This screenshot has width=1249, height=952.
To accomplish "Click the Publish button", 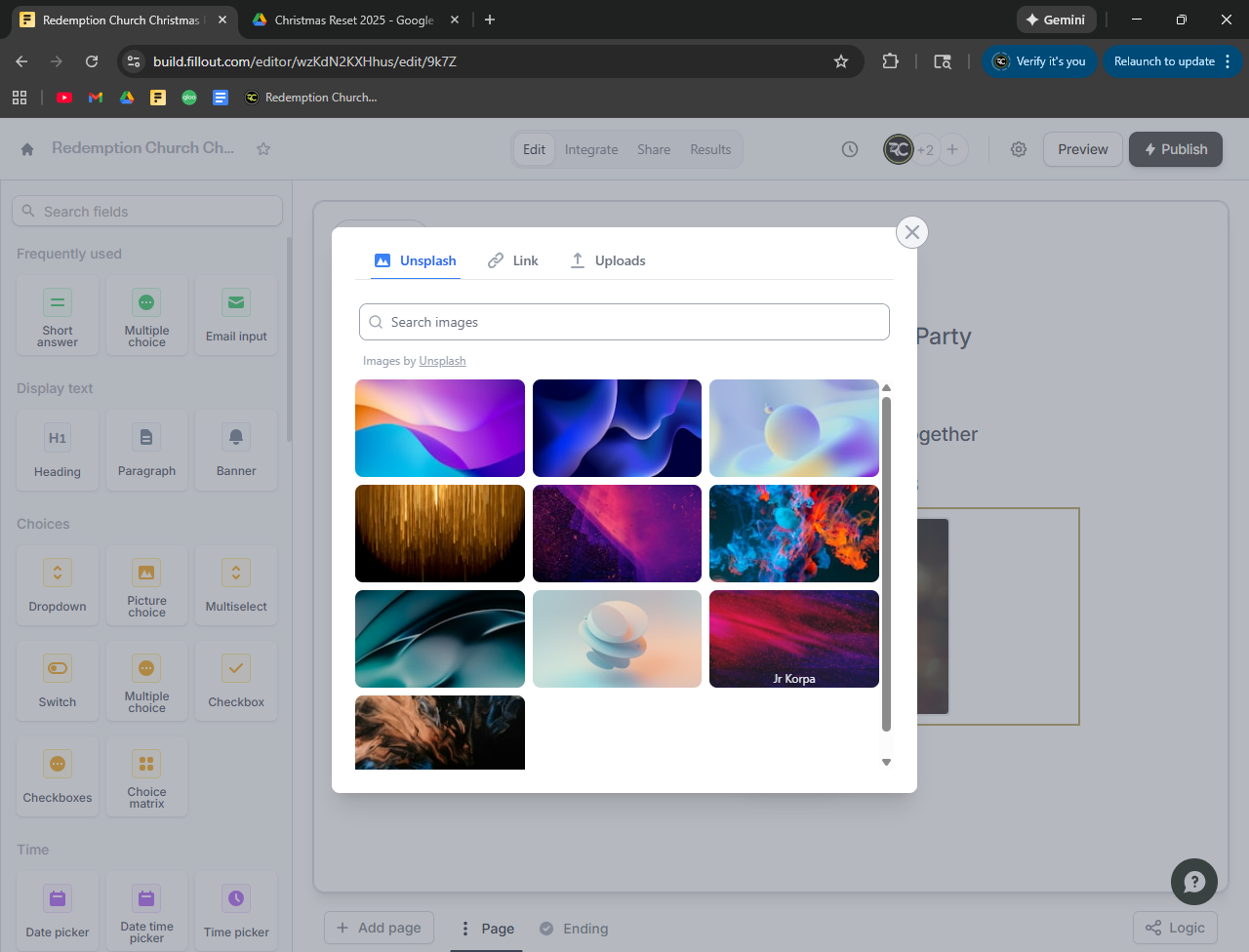I will tap(1175, 149).
